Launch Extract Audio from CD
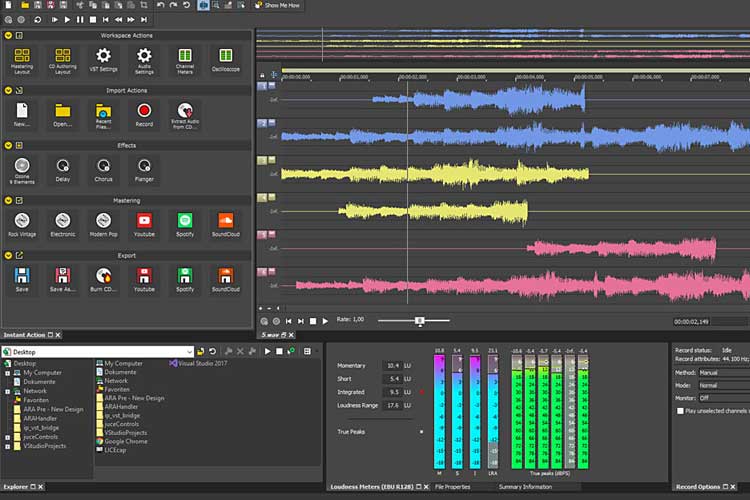Image resolution: width=750 pixels, height=500 pixels. click(x=185, y=116)
